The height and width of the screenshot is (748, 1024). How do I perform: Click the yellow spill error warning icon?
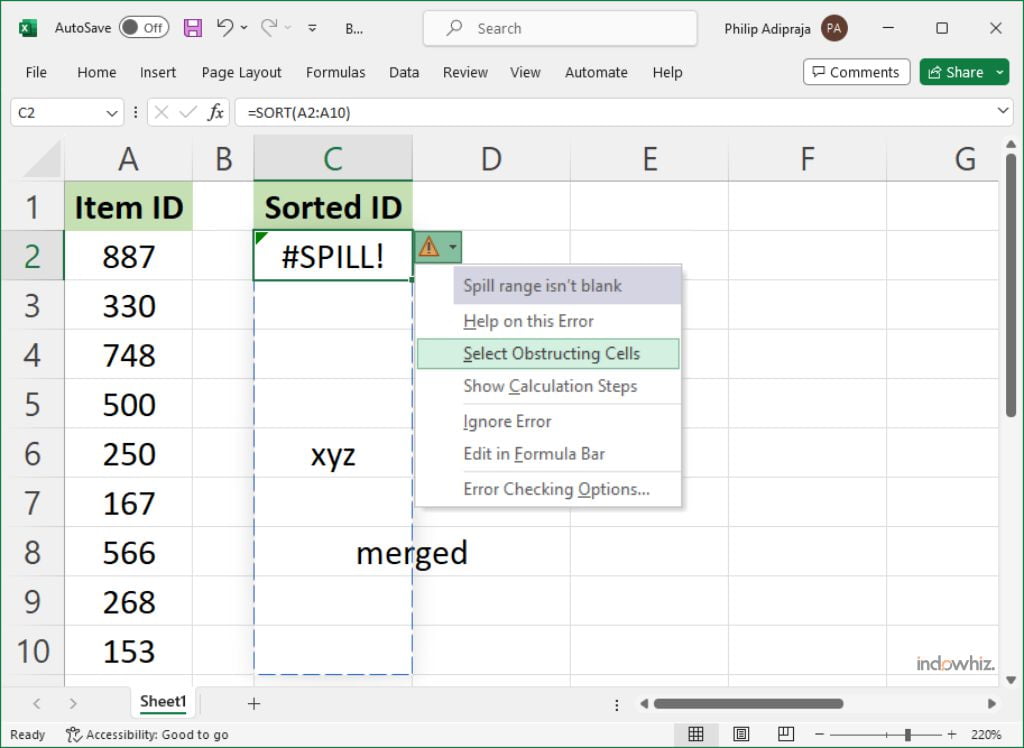(x=429, y=246)
